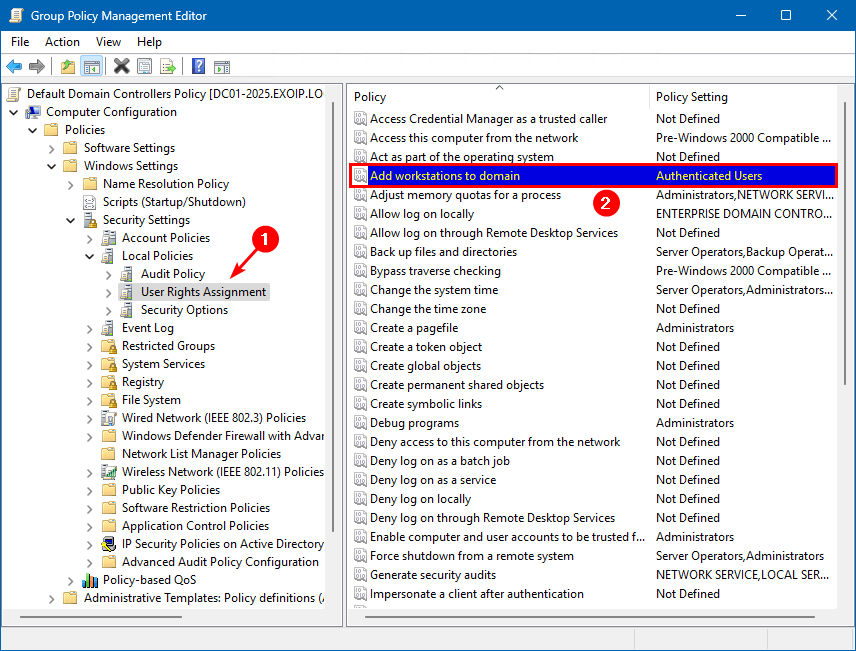Expand the Audit Policy tree node
The height and width of the screenshot is (651, 856).
click(108, 274)
